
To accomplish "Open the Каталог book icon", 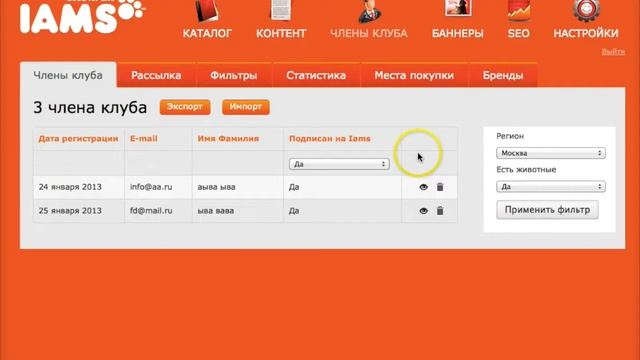I will (x=207, y=10).
